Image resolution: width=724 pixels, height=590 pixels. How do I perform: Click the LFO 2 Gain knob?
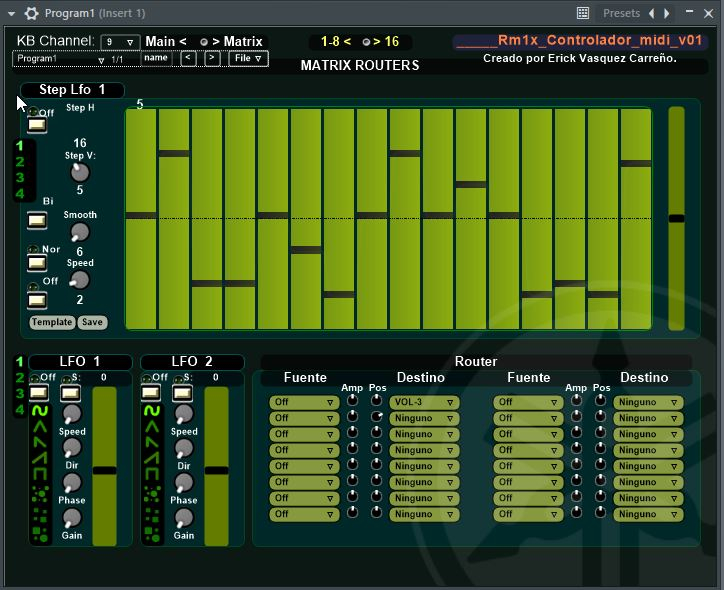point(183,517)
